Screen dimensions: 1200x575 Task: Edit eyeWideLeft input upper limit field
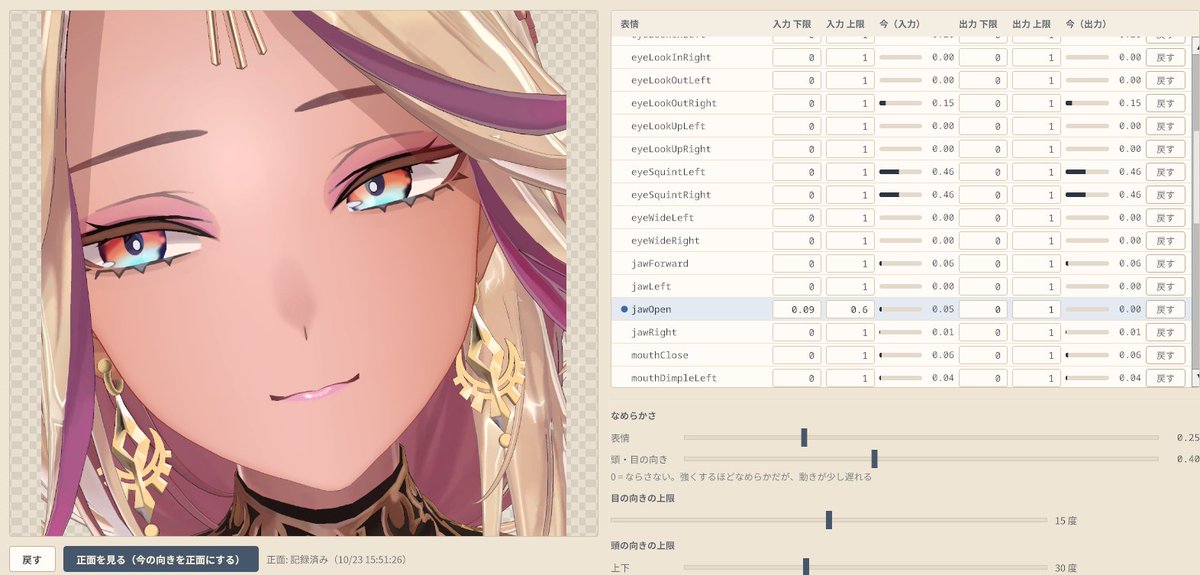(850, 218)
